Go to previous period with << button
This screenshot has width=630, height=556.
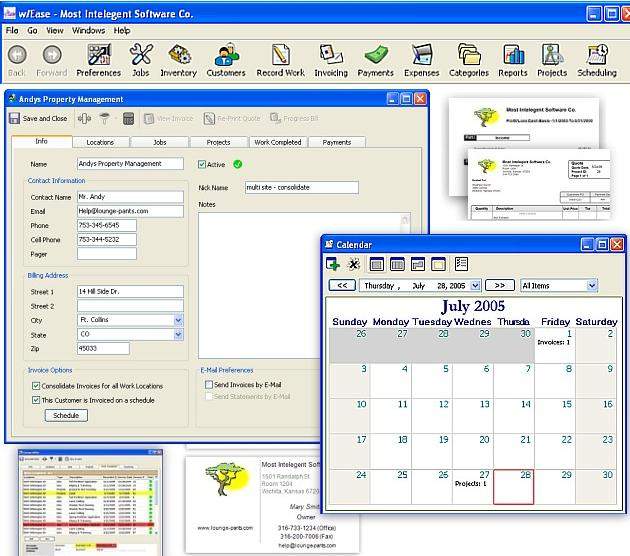(x=342, y=285)
